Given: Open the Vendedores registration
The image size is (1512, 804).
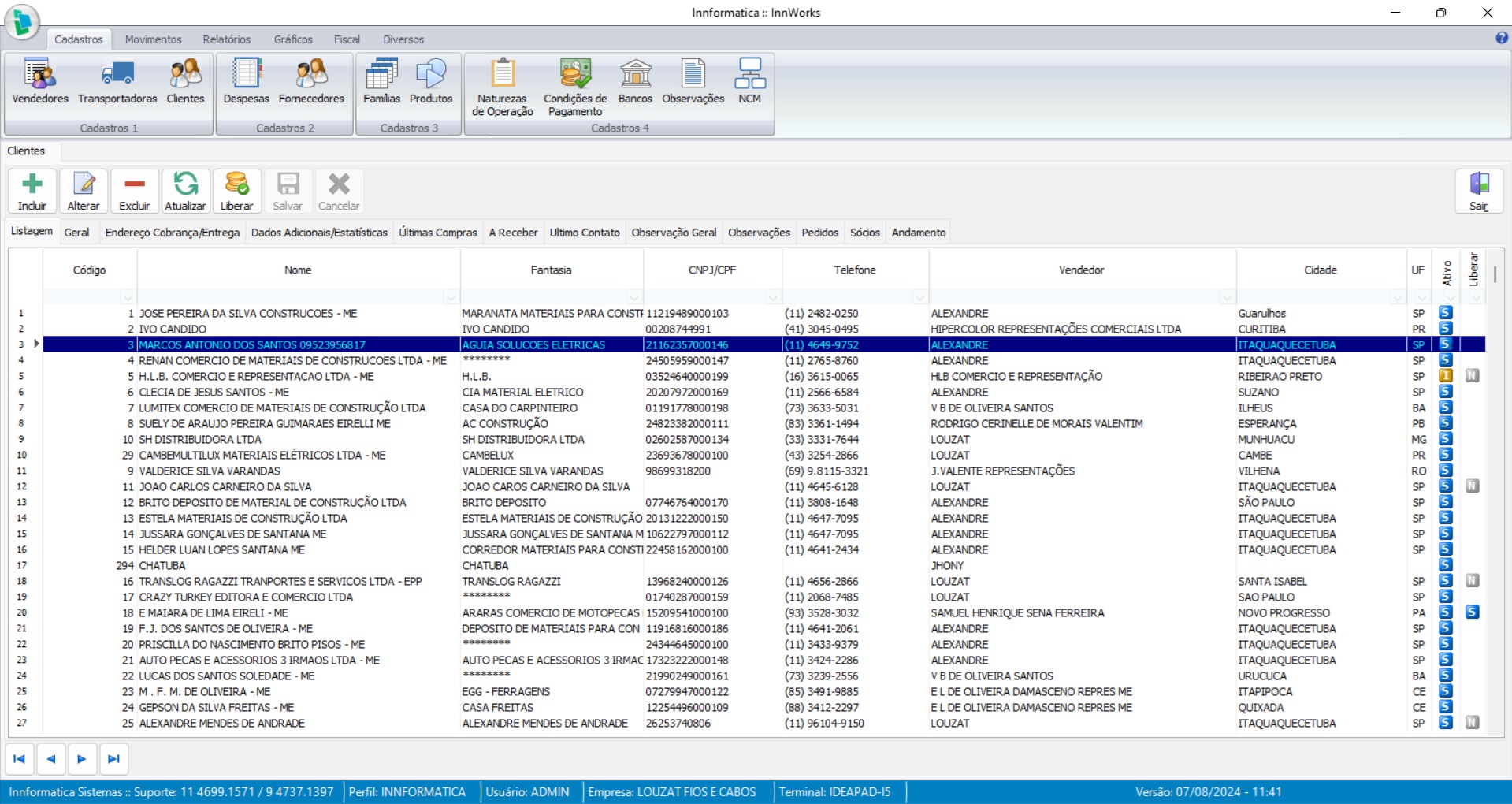Looking at the screenshot, I should (x=40, y=83).
